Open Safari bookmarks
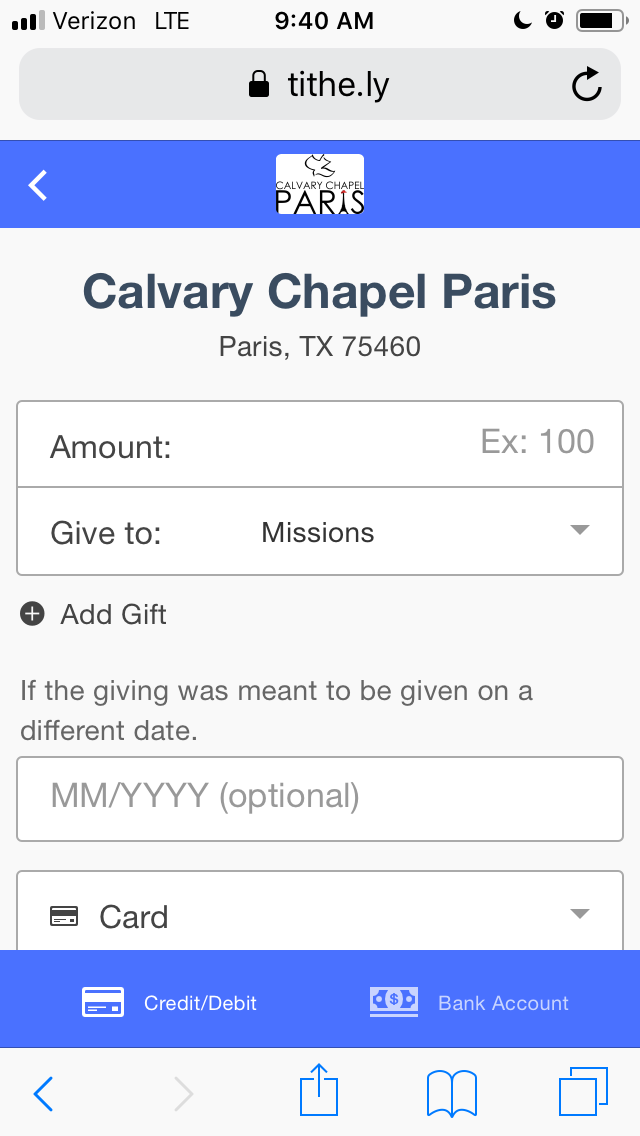Image resolution: width=640 pixels, height=1136 pixels. 451,1092
